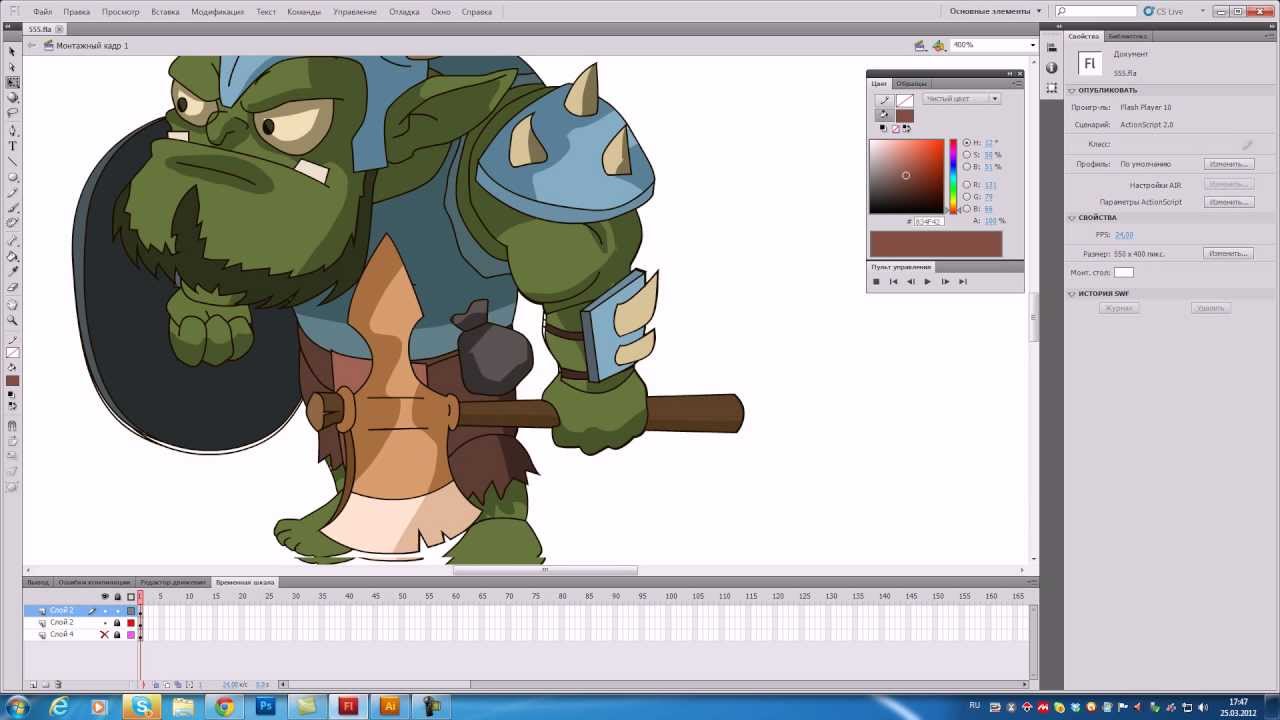Click the toolbar stroke color swatch

click(12, 353)
